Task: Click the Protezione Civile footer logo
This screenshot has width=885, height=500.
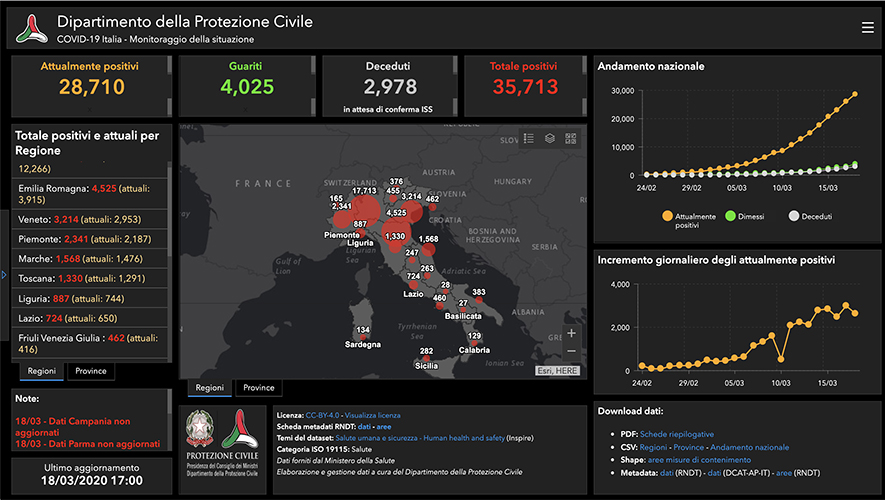Action: click(240, 429)
